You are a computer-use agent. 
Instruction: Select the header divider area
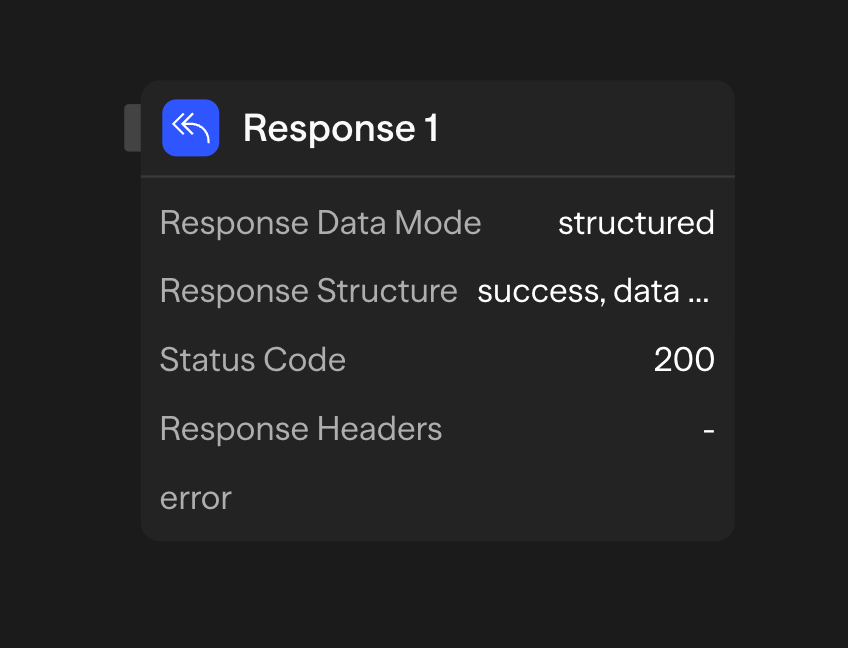point(438,173)
